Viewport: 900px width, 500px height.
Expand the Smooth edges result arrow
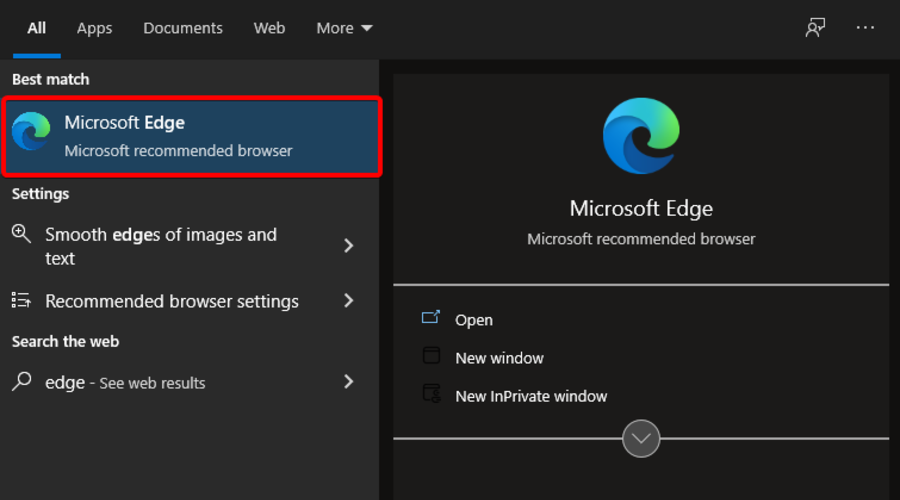click(x=348, y=246)
